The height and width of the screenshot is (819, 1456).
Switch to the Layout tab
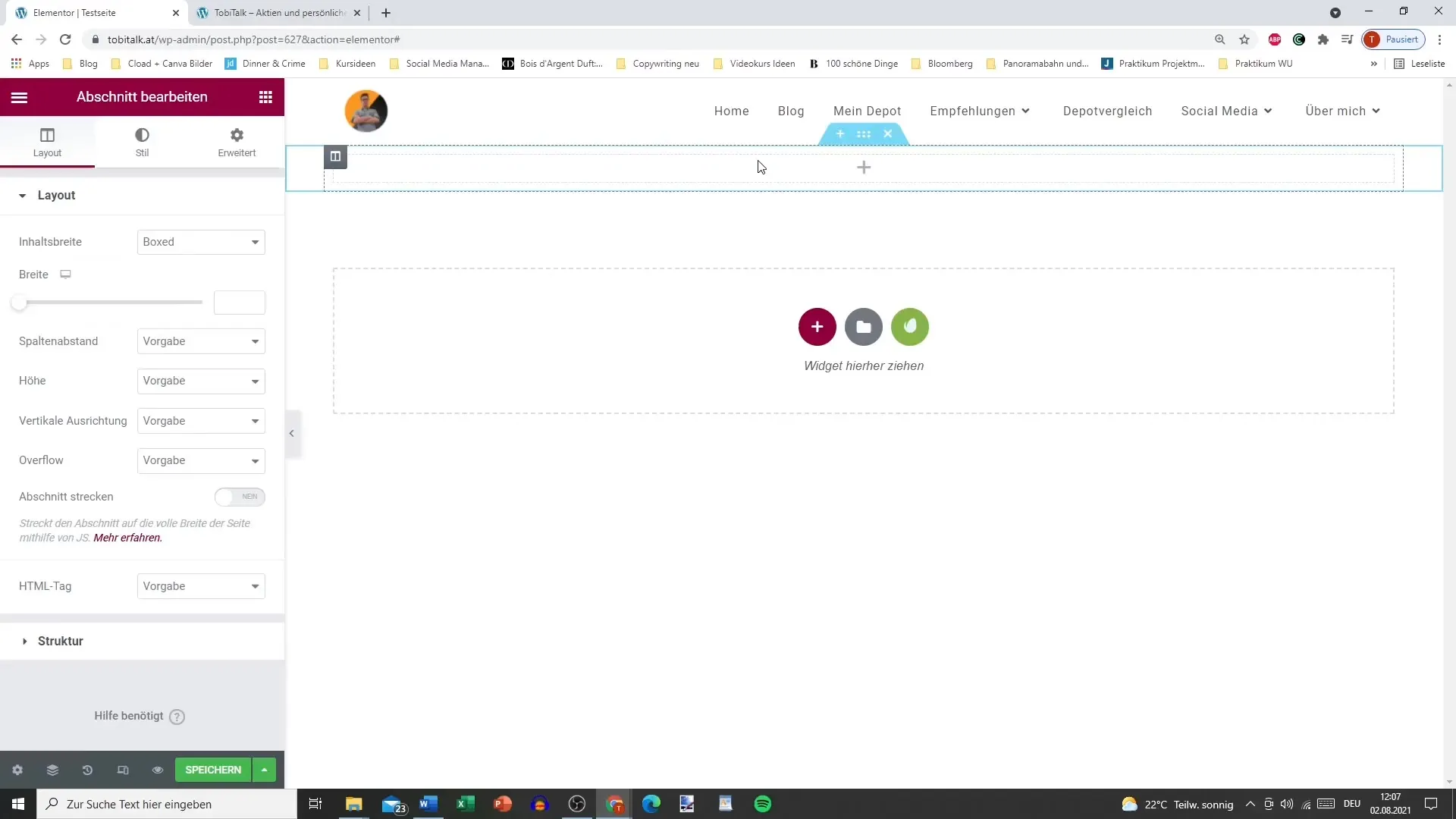pyautogui.click(x=47, y=142)
